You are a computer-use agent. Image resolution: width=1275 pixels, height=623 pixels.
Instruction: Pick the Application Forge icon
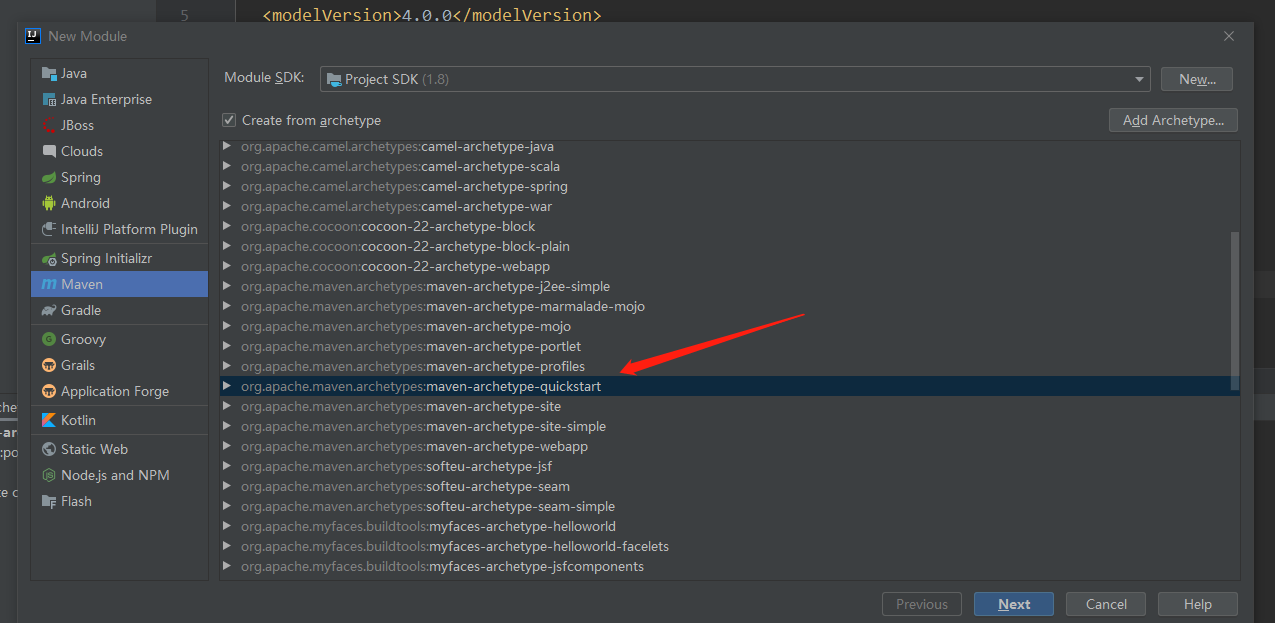(x=49, y=391)
